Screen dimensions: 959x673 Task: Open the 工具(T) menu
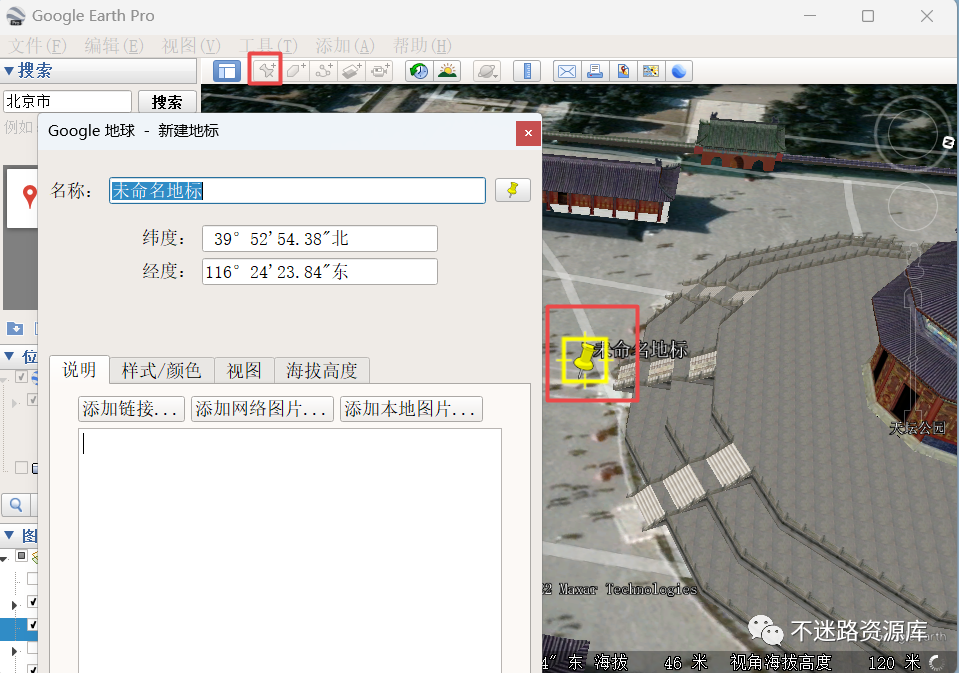[268, 46]
